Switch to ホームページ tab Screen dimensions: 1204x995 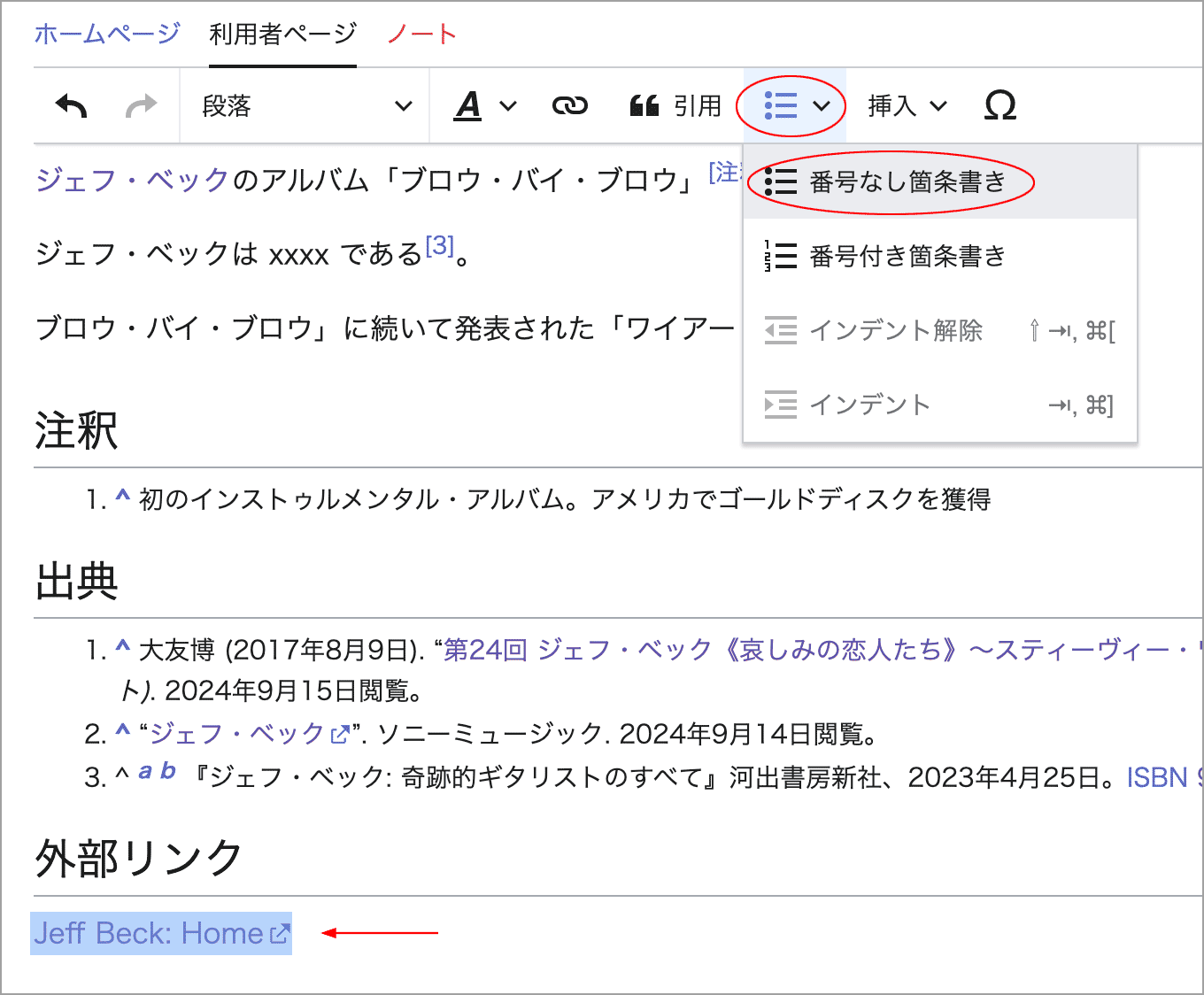(x=107, y=34)
